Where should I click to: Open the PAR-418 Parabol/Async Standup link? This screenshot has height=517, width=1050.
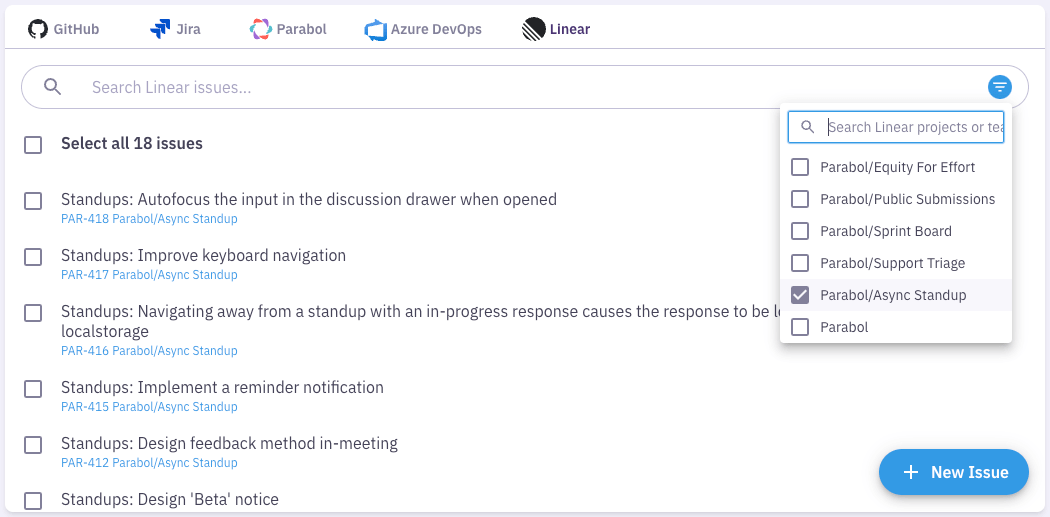tap(149, 219)
